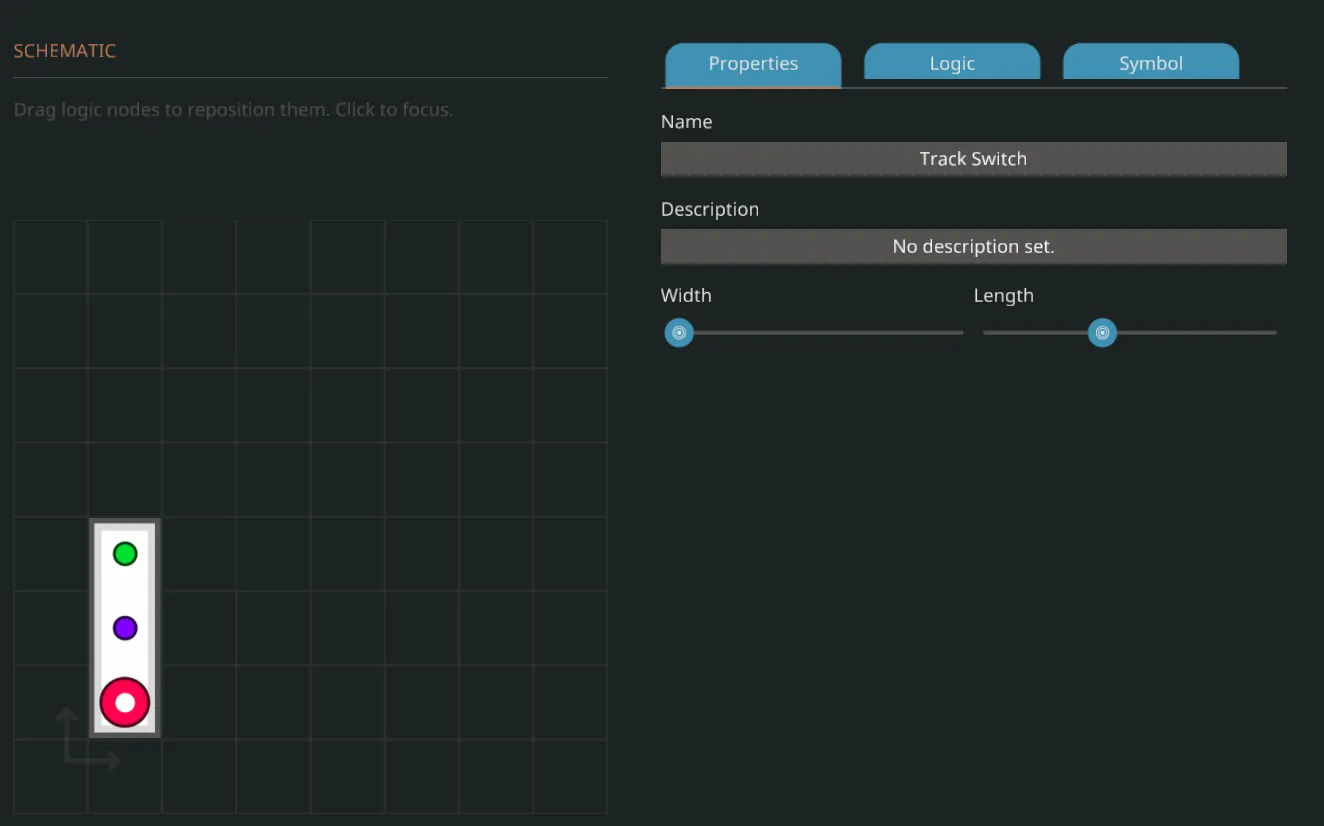
Task: Grab the Width slider handle
Action: 679,333
